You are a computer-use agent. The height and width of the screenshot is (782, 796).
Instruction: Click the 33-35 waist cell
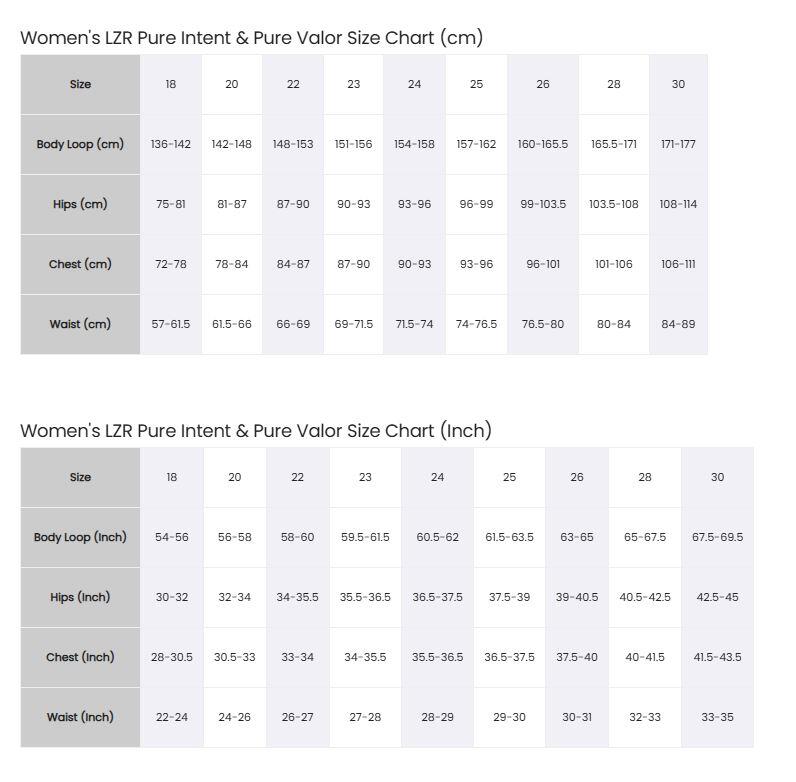717,717
